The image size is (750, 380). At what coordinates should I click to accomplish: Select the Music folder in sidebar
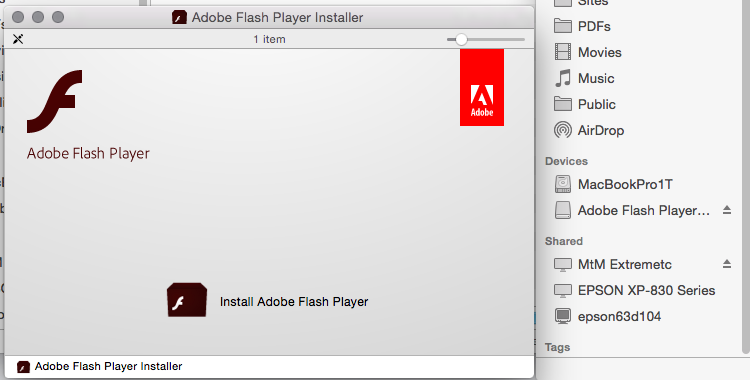point(584,78)
